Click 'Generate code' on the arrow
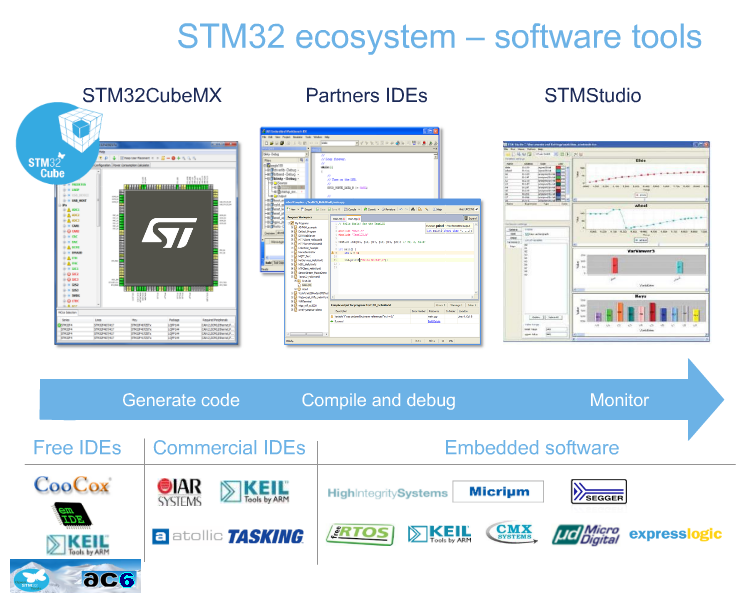 click(x=181, y=400)
